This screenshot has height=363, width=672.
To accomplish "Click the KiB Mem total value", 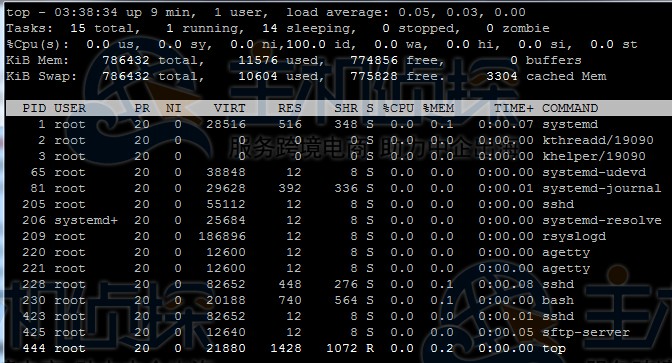I will click(x=126, y=60).
